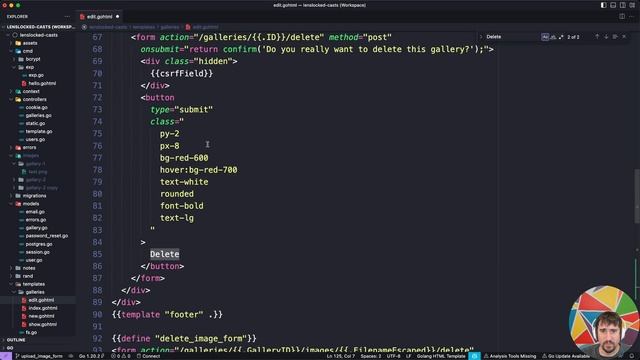Toggle Match Whole Word in find widget

pos(553,37)
